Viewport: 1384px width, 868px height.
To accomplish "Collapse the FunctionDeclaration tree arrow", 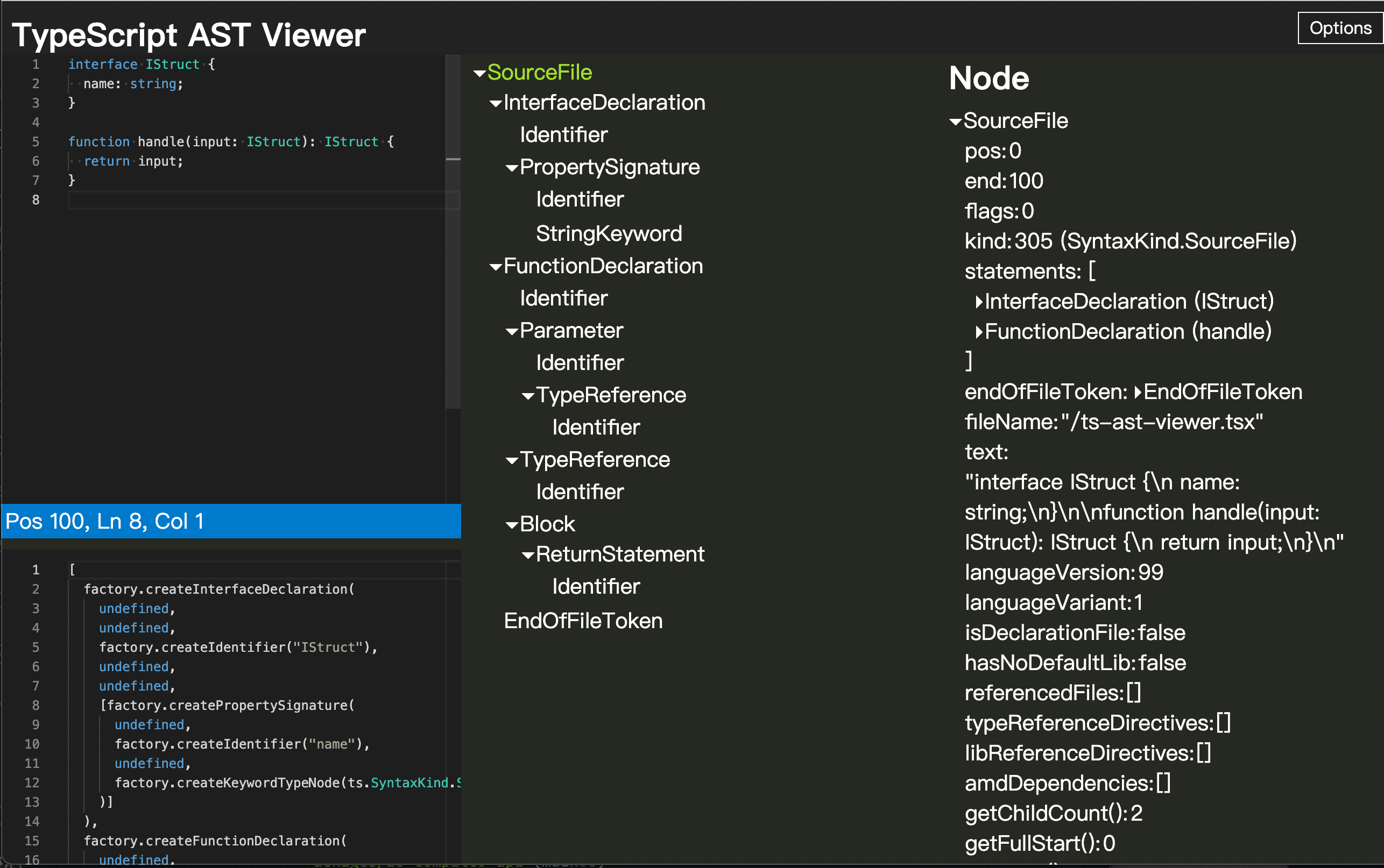I will 496,267.
